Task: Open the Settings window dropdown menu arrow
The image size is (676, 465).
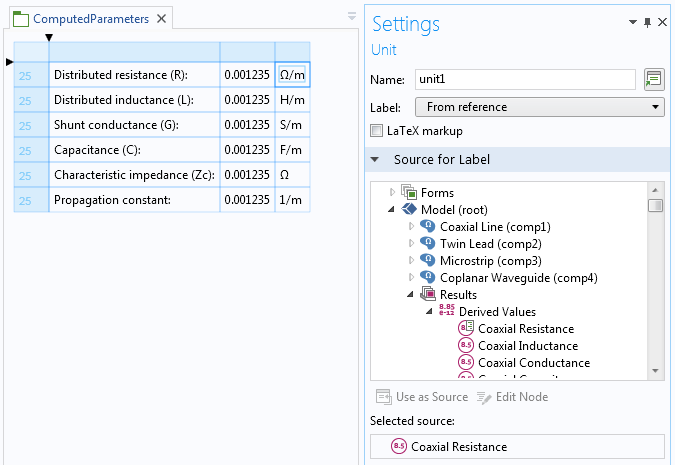Action: tap(632, 21)
